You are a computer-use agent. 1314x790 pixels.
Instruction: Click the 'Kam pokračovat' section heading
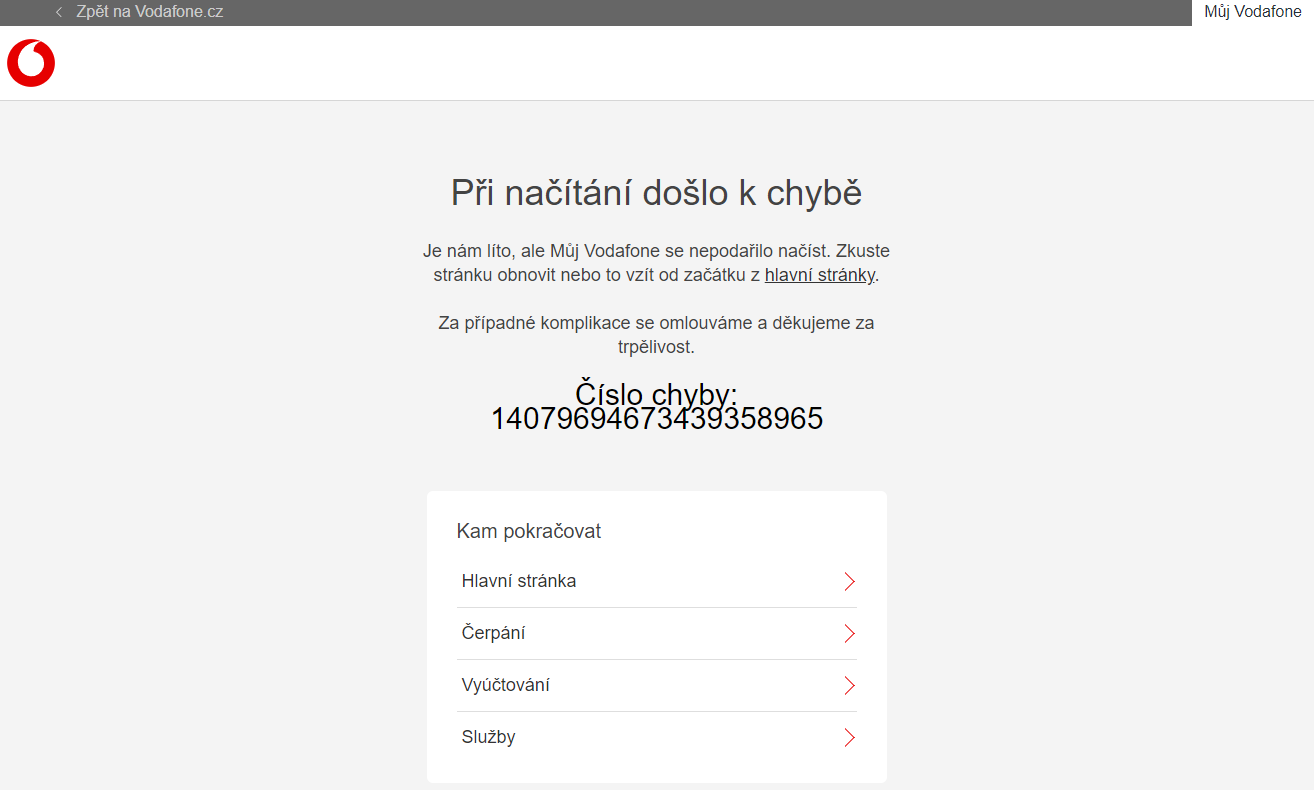tap(529, 531)
